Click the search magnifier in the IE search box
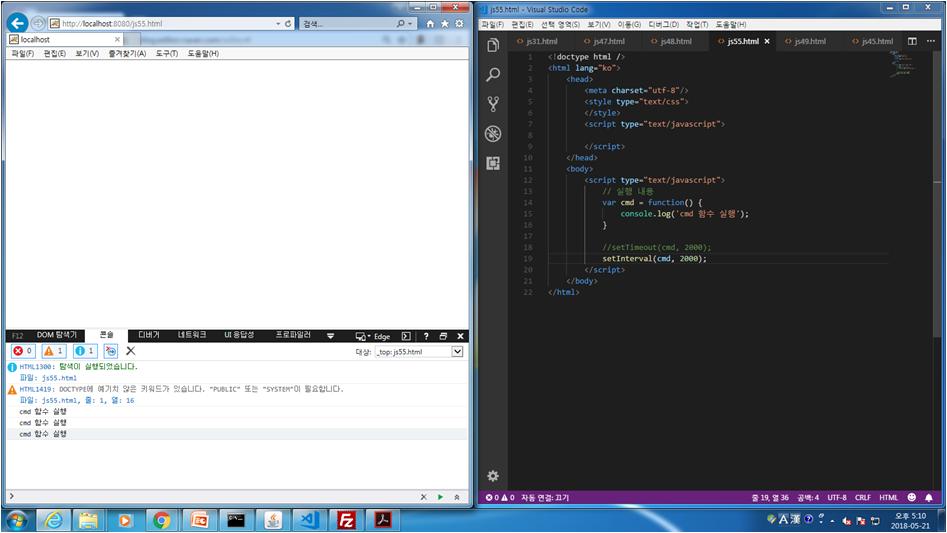Image resolution: width=947 pixels, height=533 pixels. click(400, 24)
